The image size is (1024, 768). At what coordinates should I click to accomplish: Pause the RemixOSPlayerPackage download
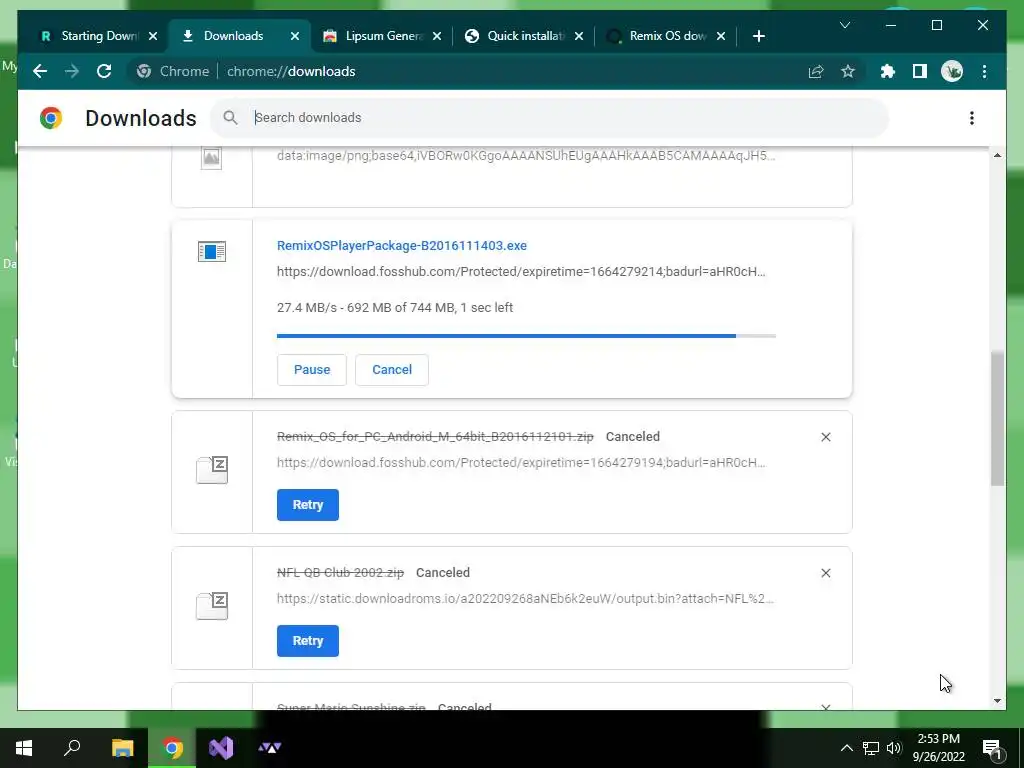click(312, 370)
